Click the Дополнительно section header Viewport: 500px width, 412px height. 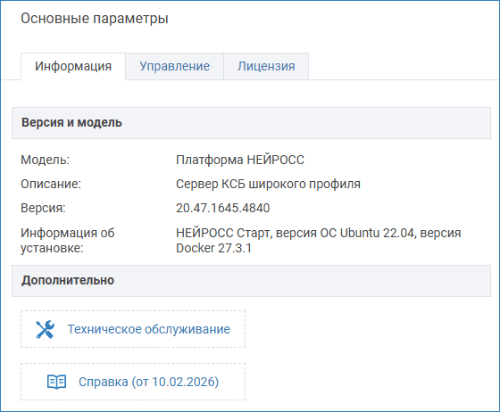tap(251, 281)
